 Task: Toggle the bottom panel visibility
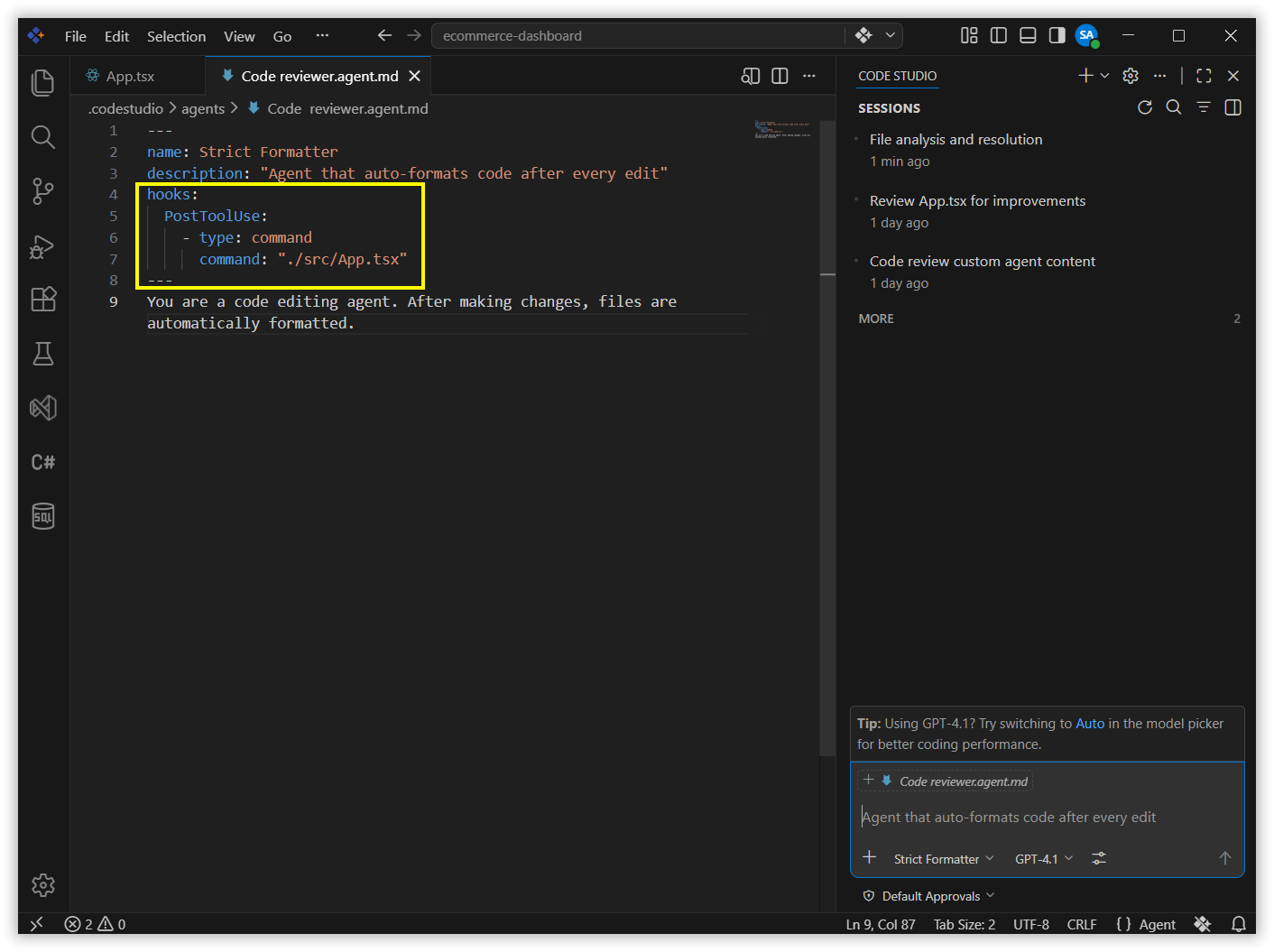click(1028, 35)
